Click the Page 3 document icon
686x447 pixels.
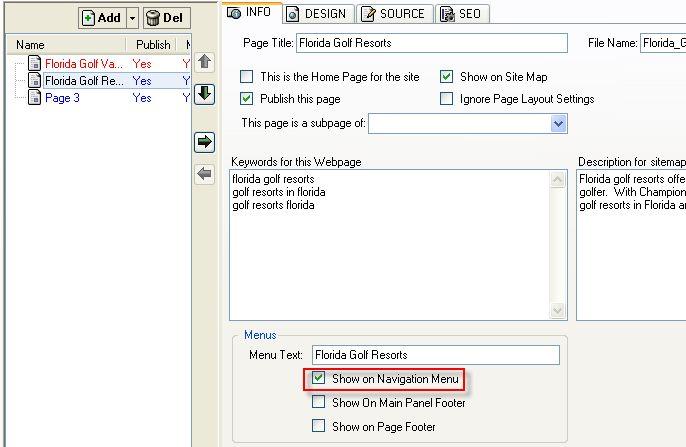tap(35, 98)
